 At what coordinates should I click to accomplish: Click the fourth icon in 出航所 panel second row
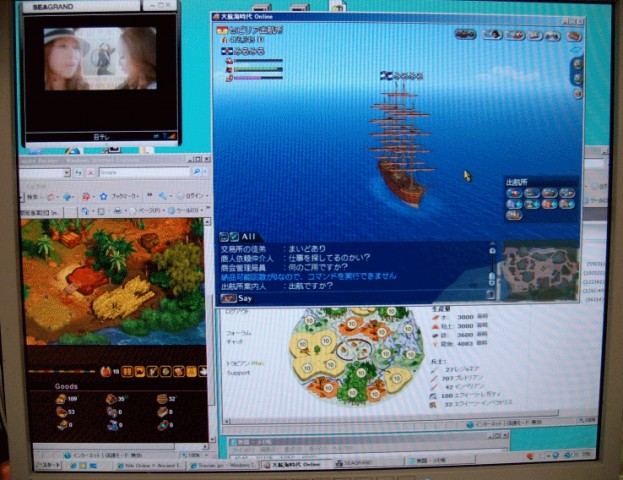click(567, 204)
